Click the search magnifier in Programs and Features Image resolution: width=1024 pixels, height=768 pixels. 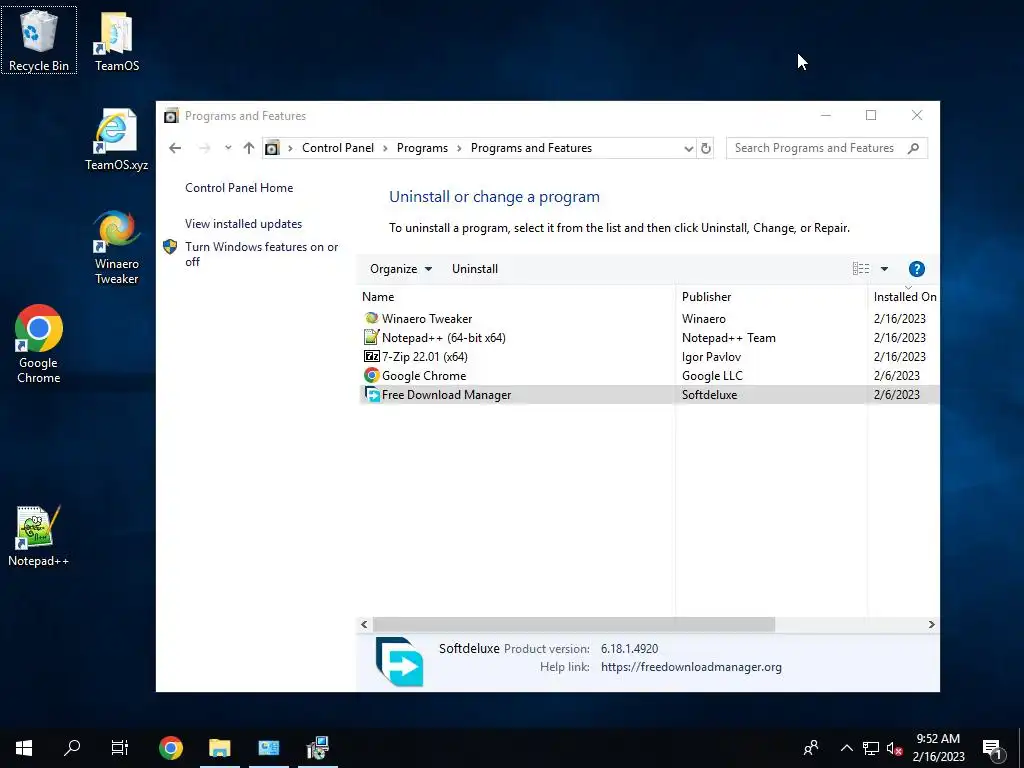914,148
